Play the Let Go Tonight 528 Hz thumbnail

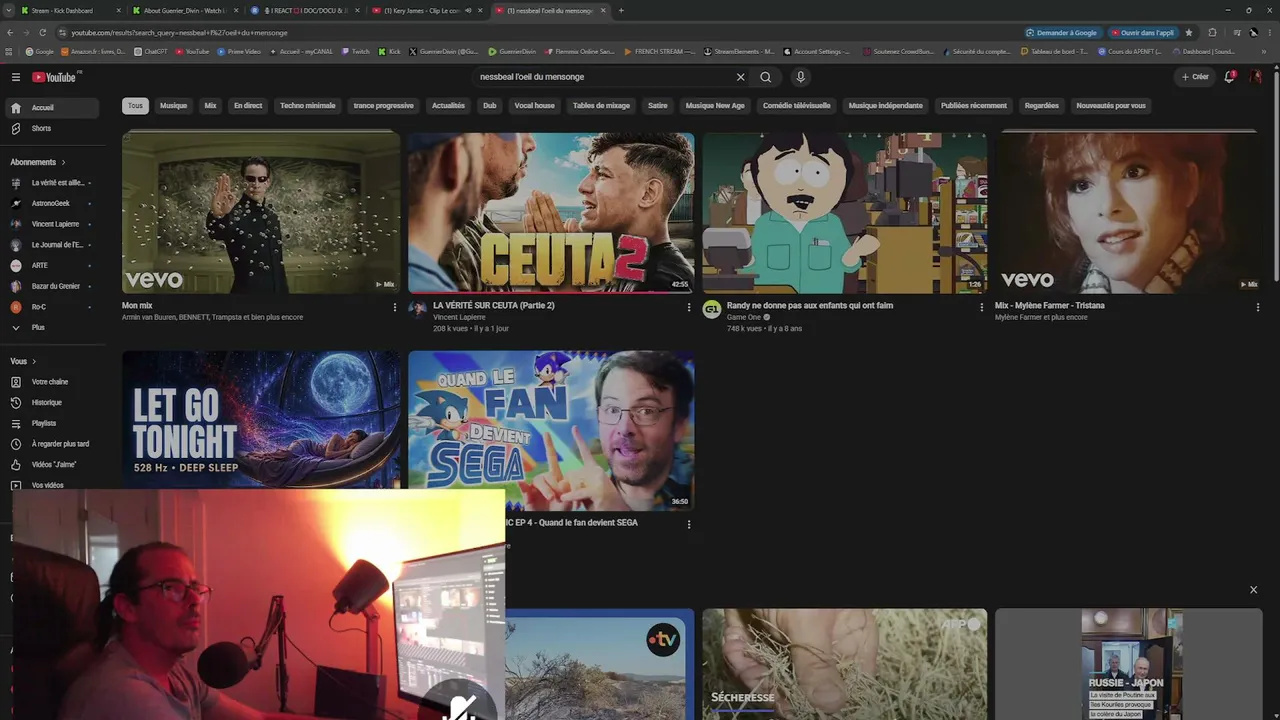tap(261, 419)
